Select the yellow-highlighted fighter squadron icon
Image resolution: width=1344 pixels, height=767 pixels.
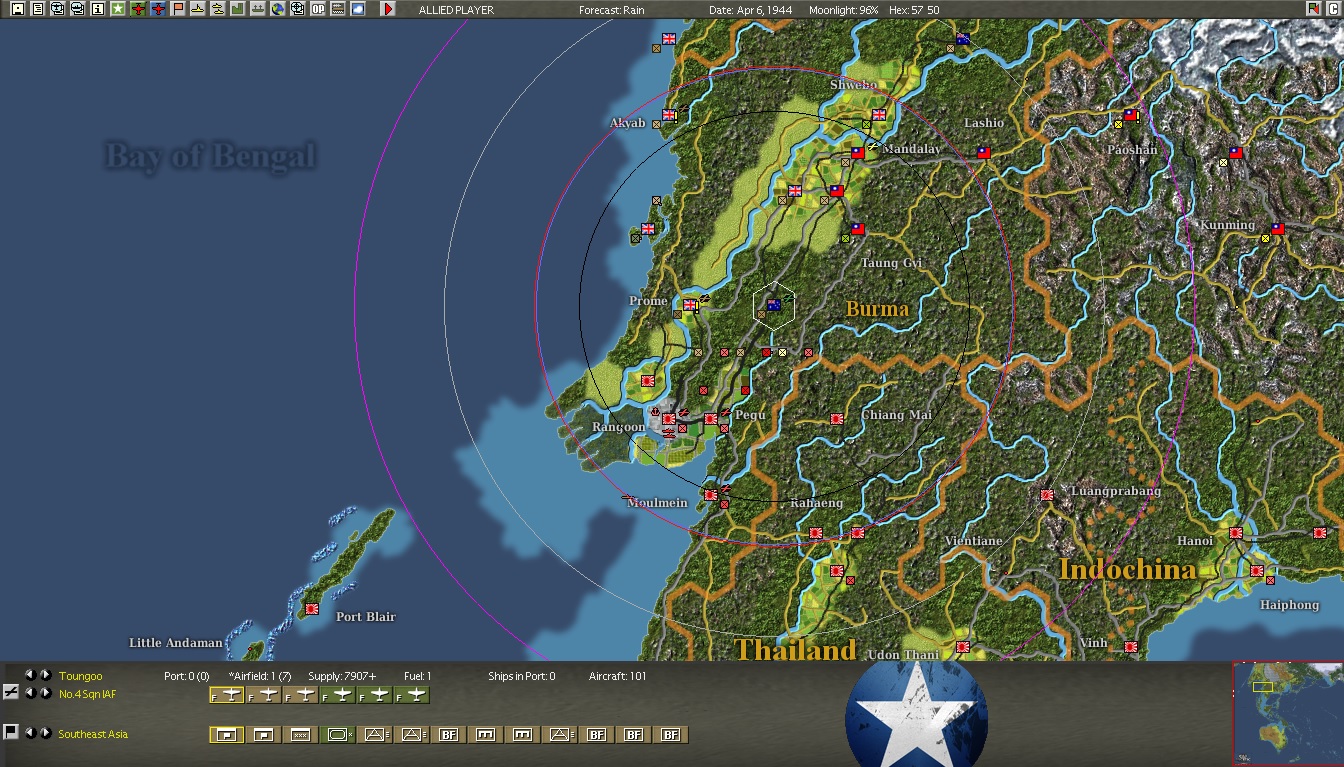(227, 694)
